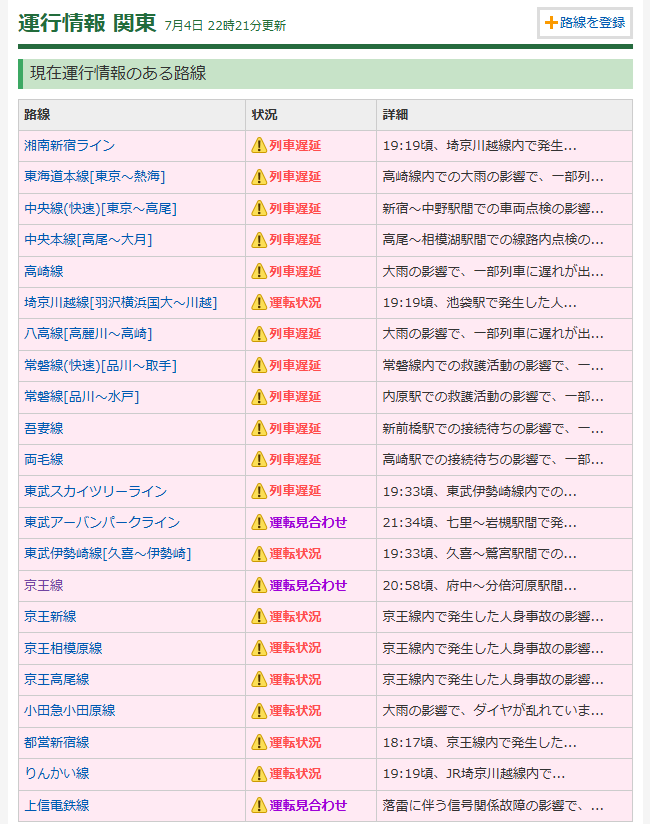Click the plus icon in 路線を登録

(x=551, y=23)
